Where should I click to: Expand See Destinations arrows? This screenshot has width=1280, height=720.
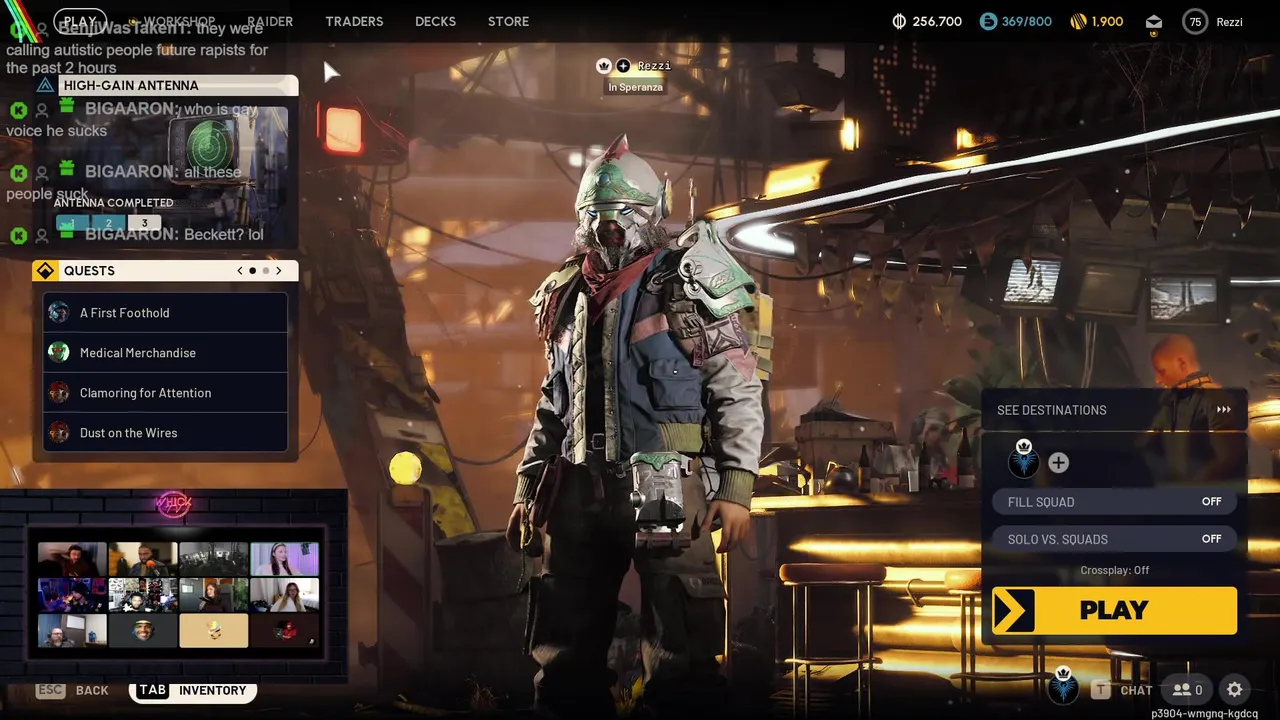click(1224, 410)
